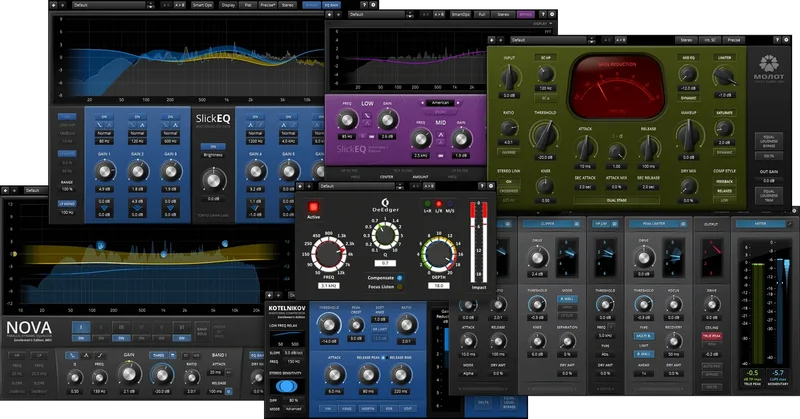Open the help question mark in the blue SlickEQ window
The image size is (800, 419).
click(364, 5)
